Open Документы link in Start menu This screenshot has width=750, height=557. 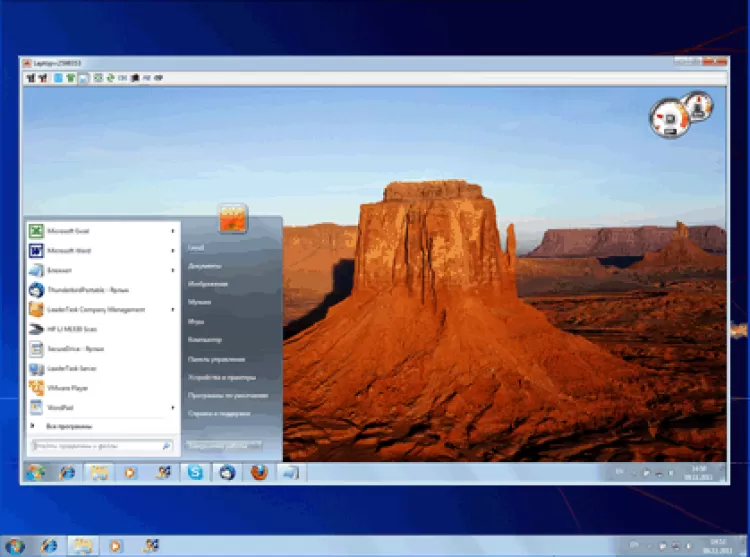[x=205, y=266]
